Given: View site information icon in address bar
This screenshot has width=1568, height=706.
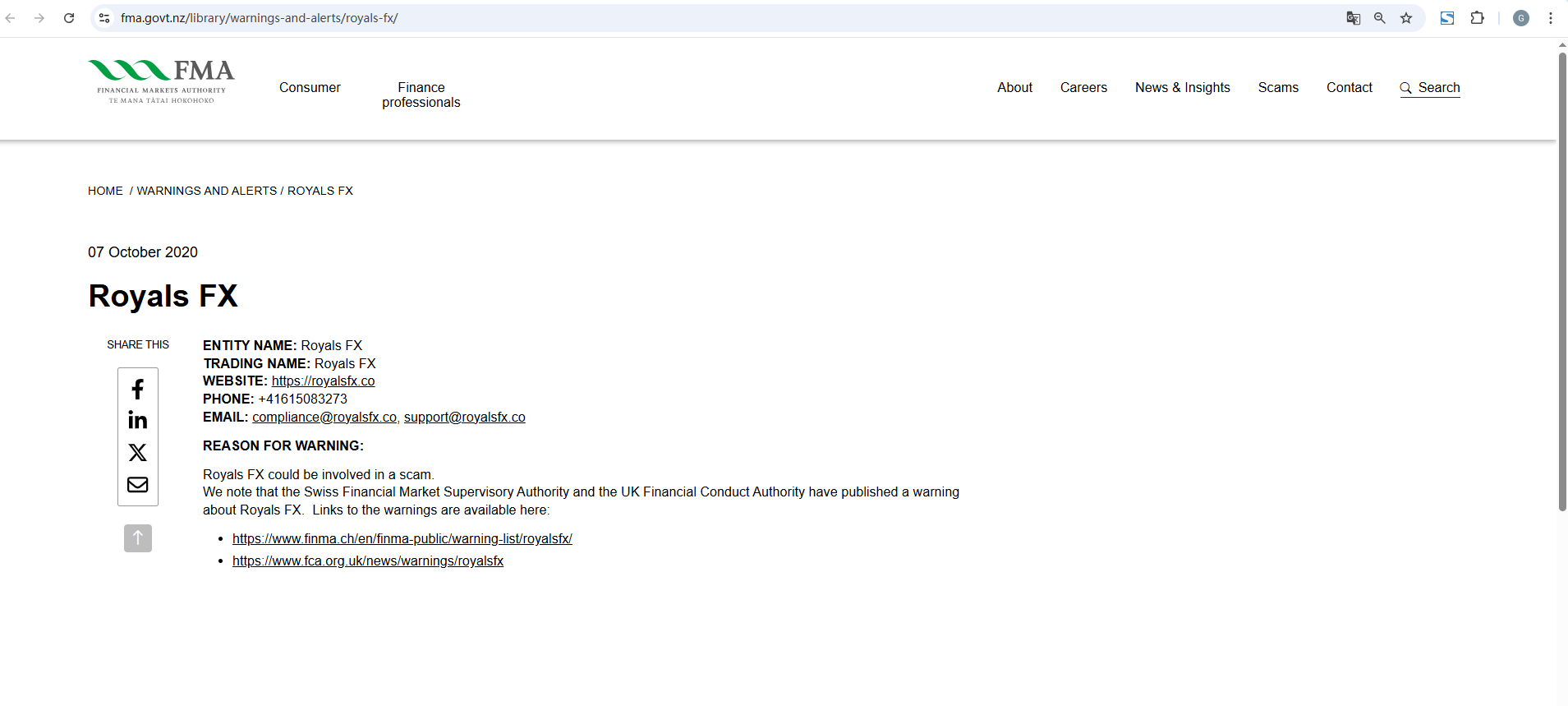Looking at the screenshot, I should tap(104, 18).
